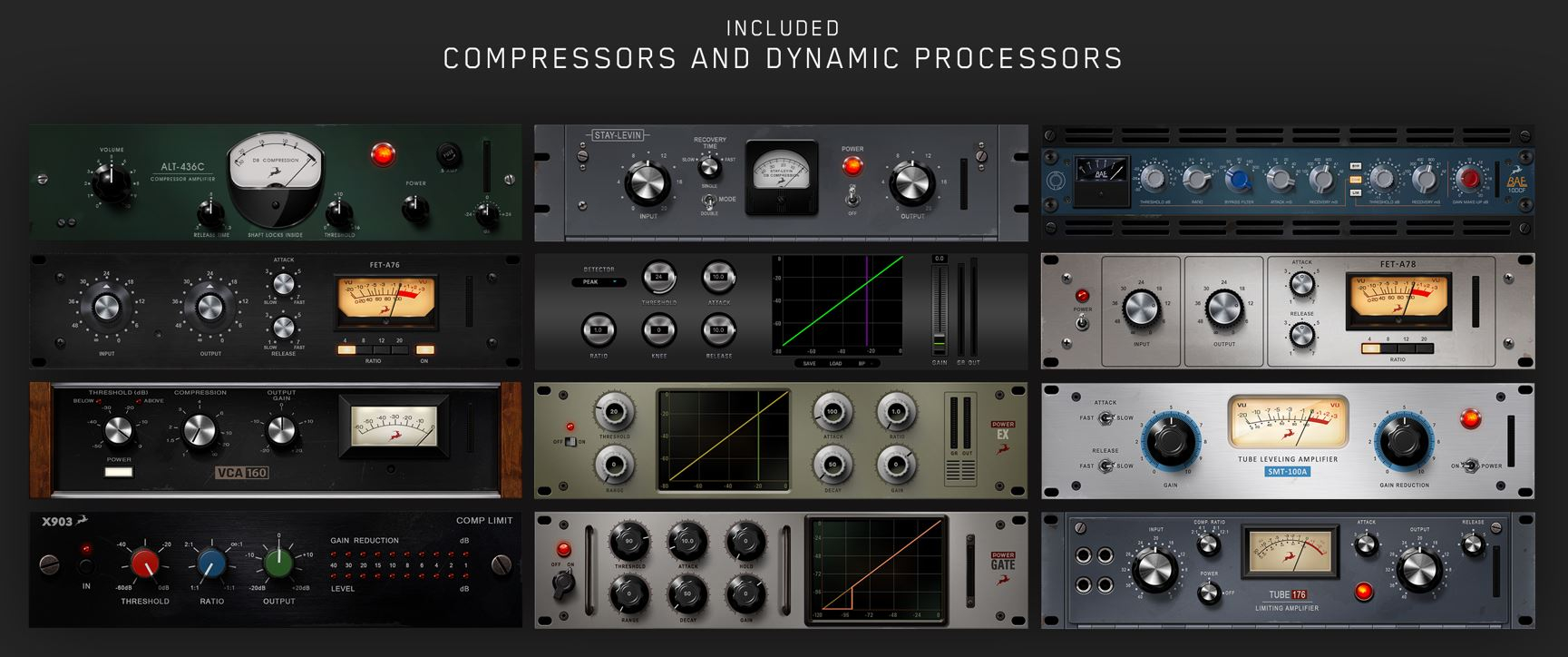Click the SMT-100A Gain Reduction knob
The width and height of the screenshot is (1568, 657).
(x=1404, y=442)
